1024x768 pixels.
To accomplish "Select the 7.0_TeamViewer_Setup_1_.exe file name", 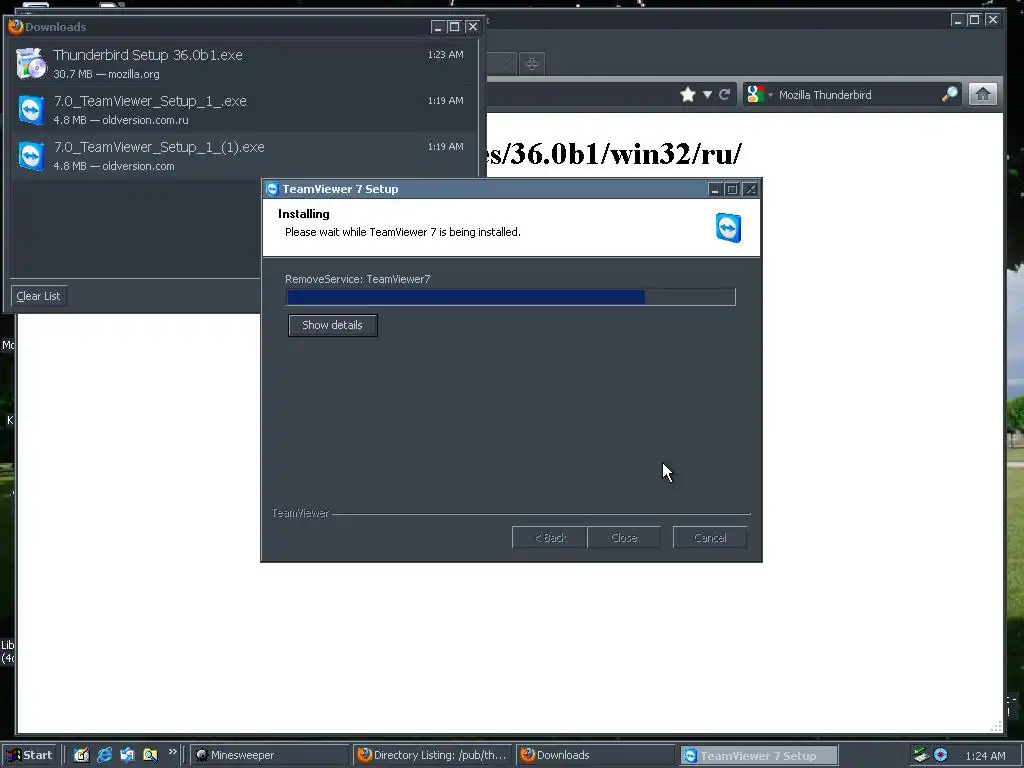I will point(150,101).
